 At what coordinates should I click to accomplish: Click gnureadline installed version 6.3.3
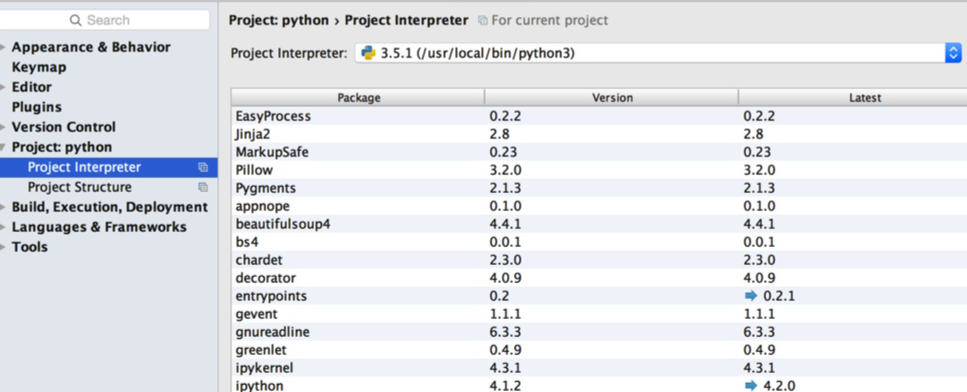[x=506, y=332]
